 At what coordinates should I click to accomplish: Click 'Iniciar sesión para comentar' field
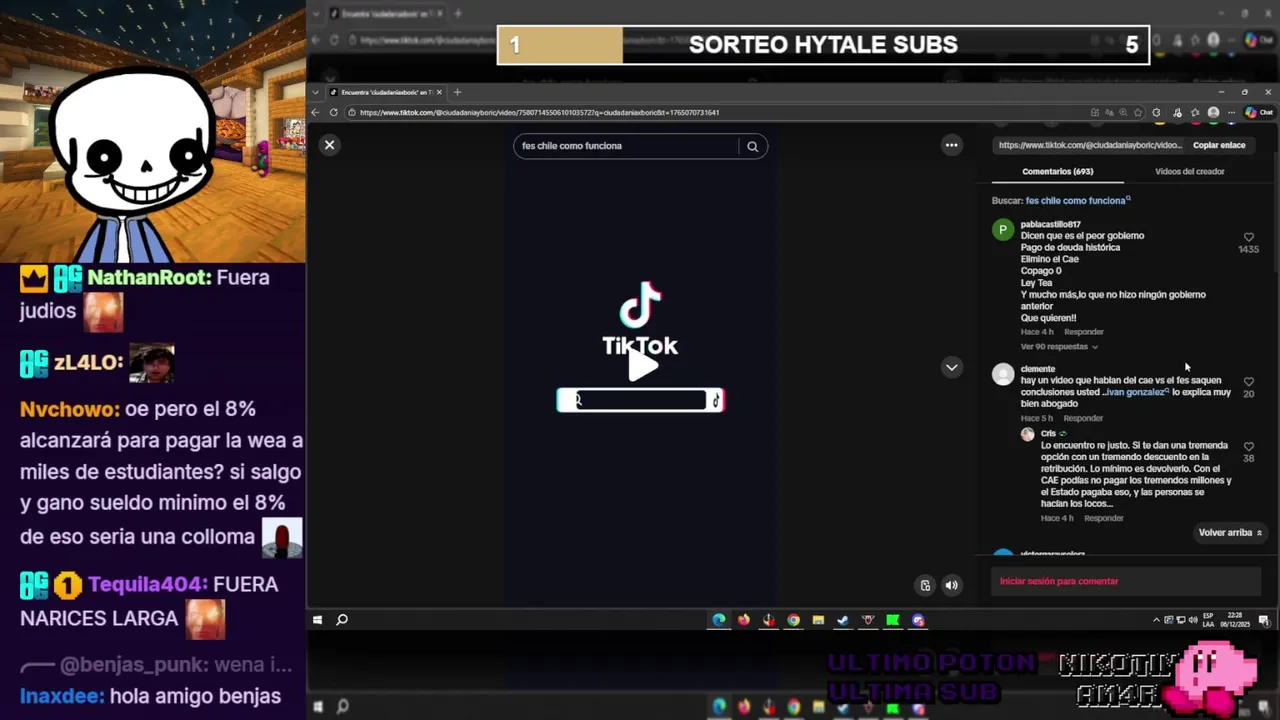(1126, 581)
